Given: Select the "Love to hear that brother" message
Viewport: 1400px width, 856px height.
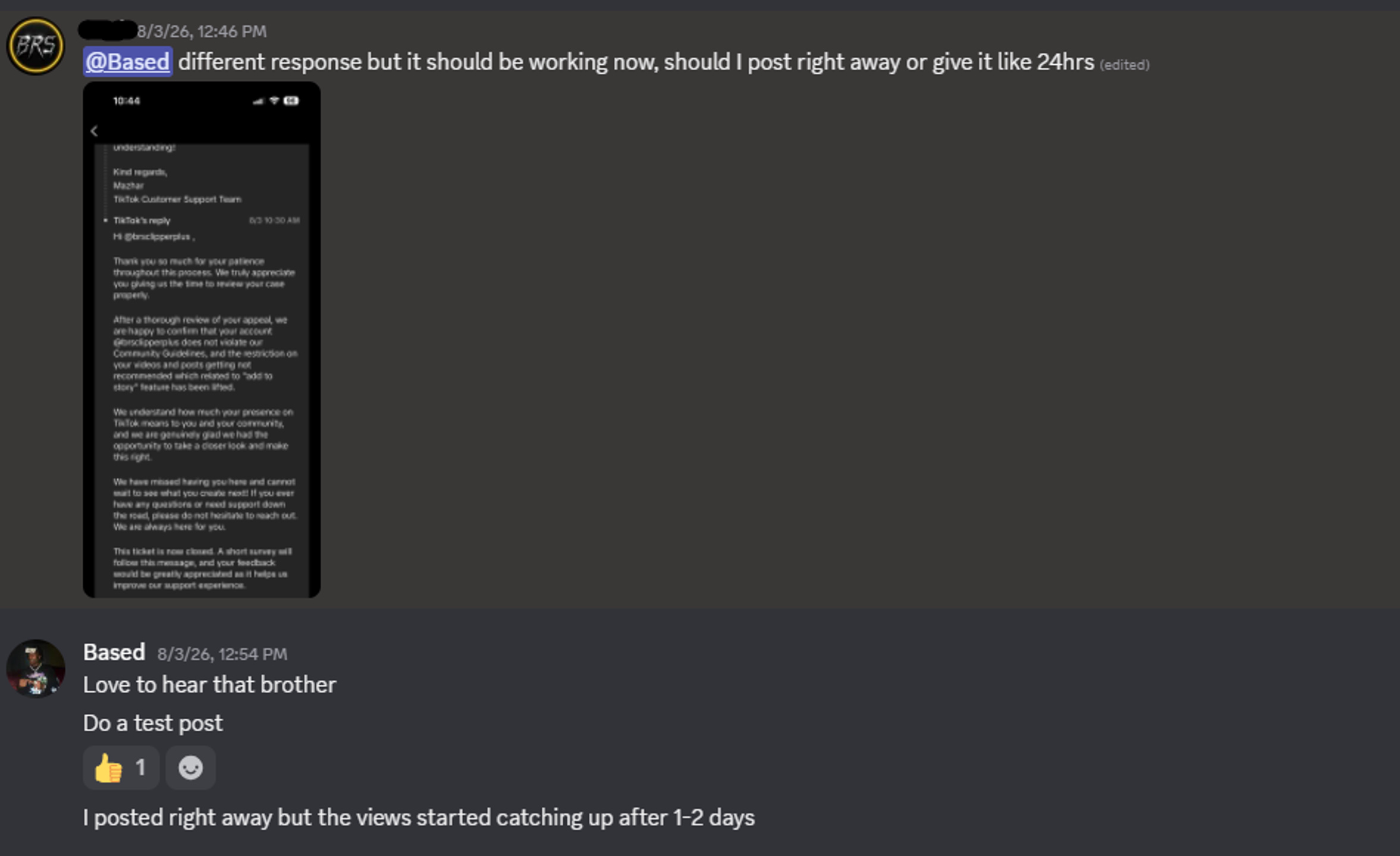Looking at the screenshot, I should [210, 685].
